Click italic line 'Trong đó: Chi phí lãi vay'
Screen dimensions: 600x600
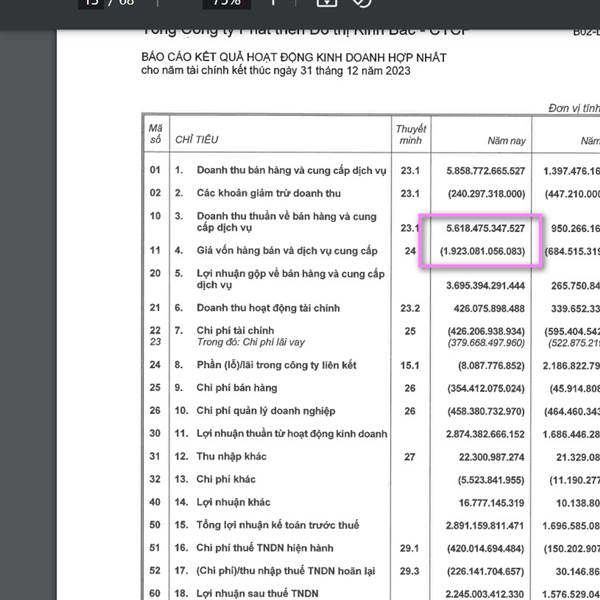pos(251,342)
